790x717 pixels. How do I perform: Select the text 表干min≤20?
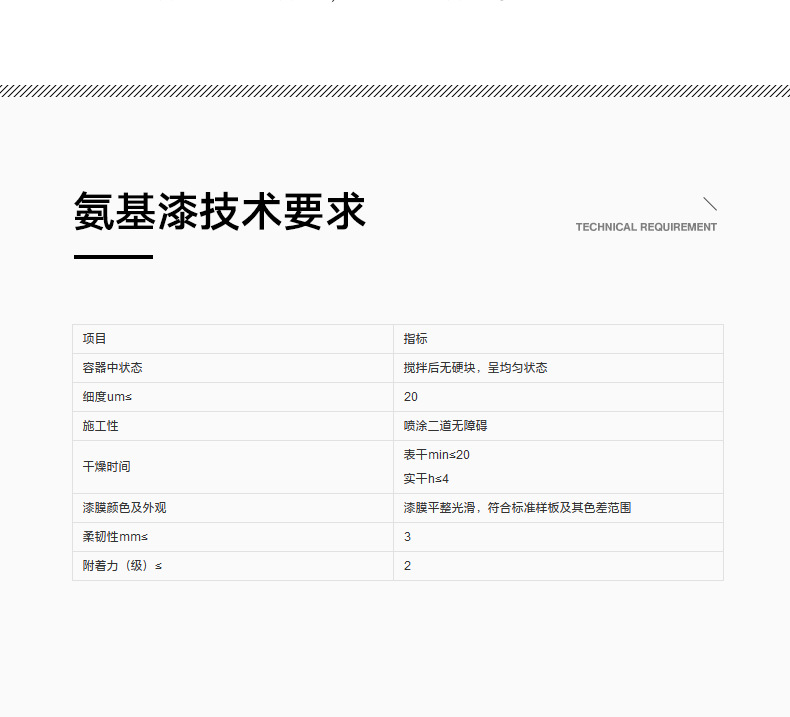coord(436,455)
